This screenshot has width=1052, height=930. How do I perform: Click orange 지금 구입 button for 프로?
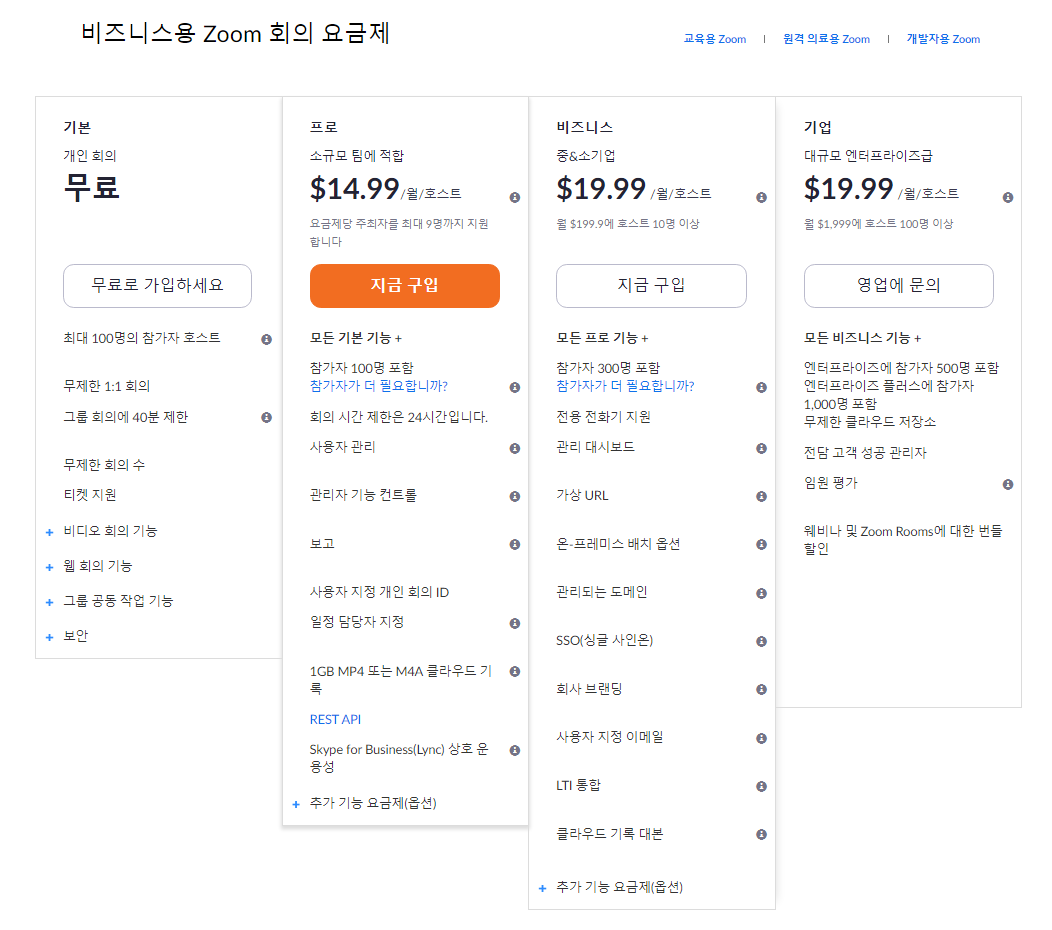(405, 286)
